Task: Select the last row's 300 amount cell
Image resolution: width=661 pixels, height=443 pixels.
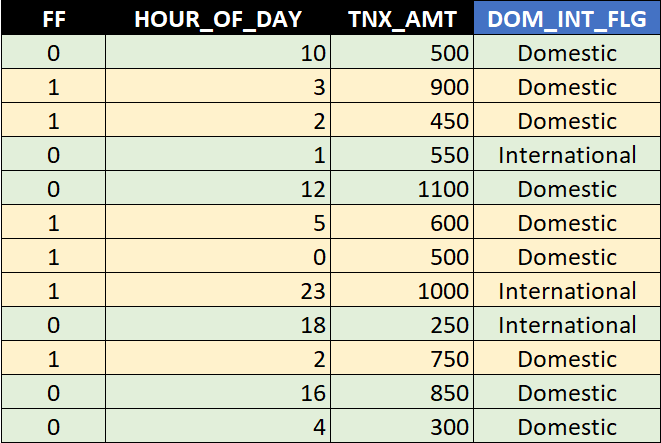Action: click(402, 426)
